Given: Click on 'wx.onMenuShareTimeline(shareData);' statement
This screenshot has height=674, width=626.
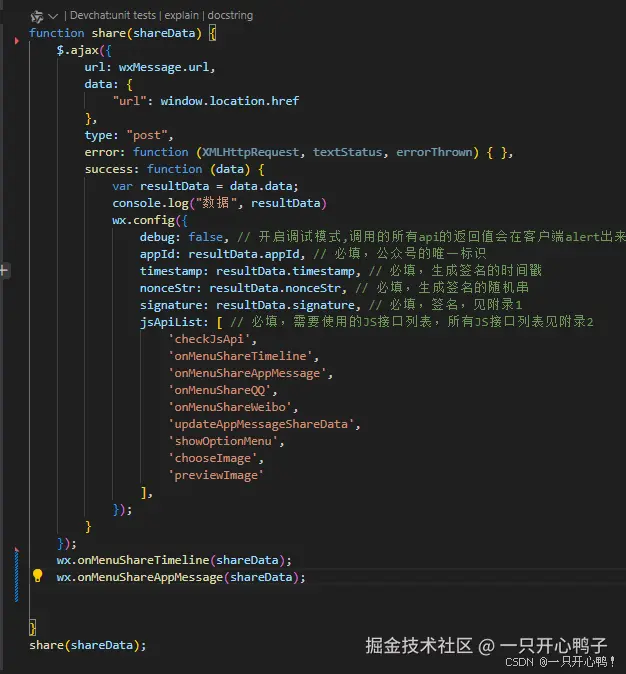Looking at the screenshot, I should coord(174,561).
